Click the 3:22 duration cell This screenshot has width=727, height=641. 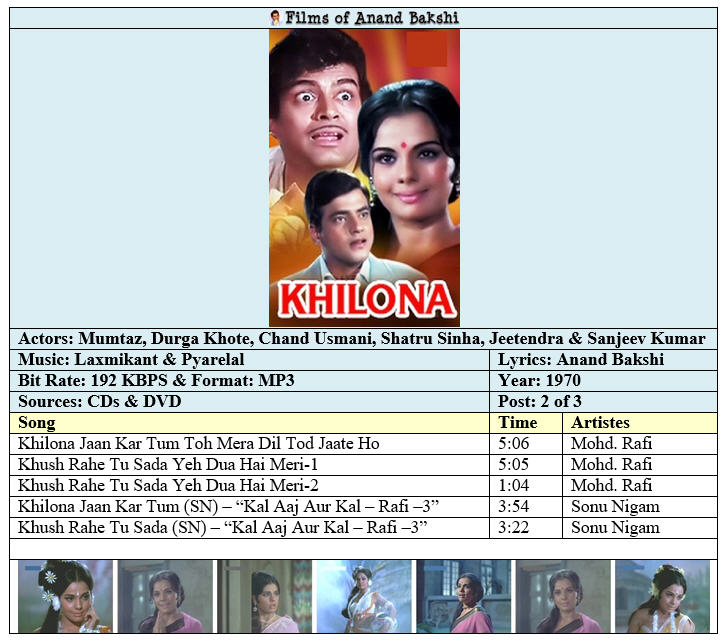(x=526, y=527)
